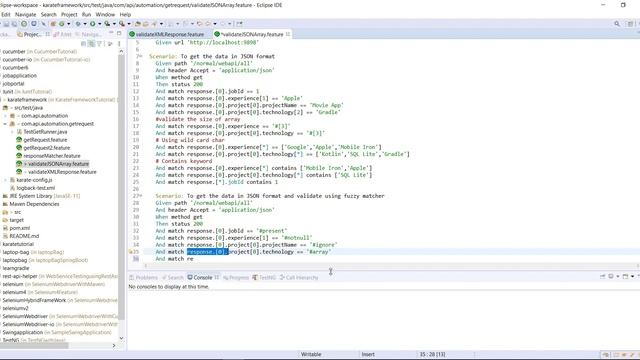Select the jobportal project
Screen dimensions: 640x360
pyautogui.click(x=13, y=84)
